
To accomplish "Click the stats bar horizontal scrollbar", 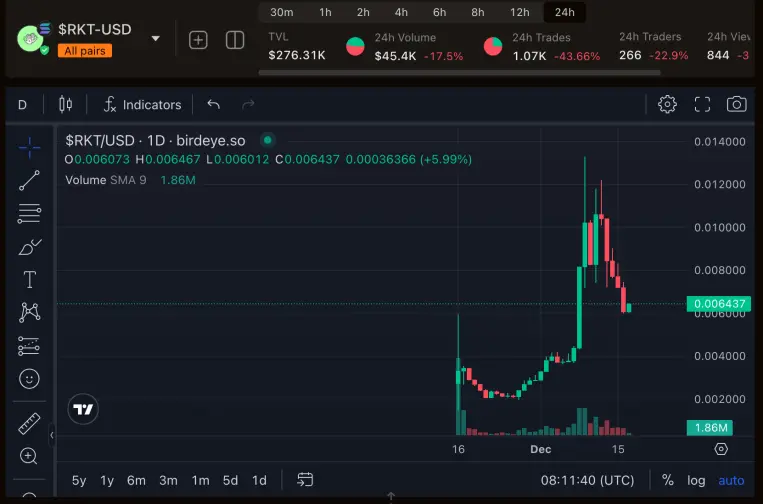I will tap(459, 73).
